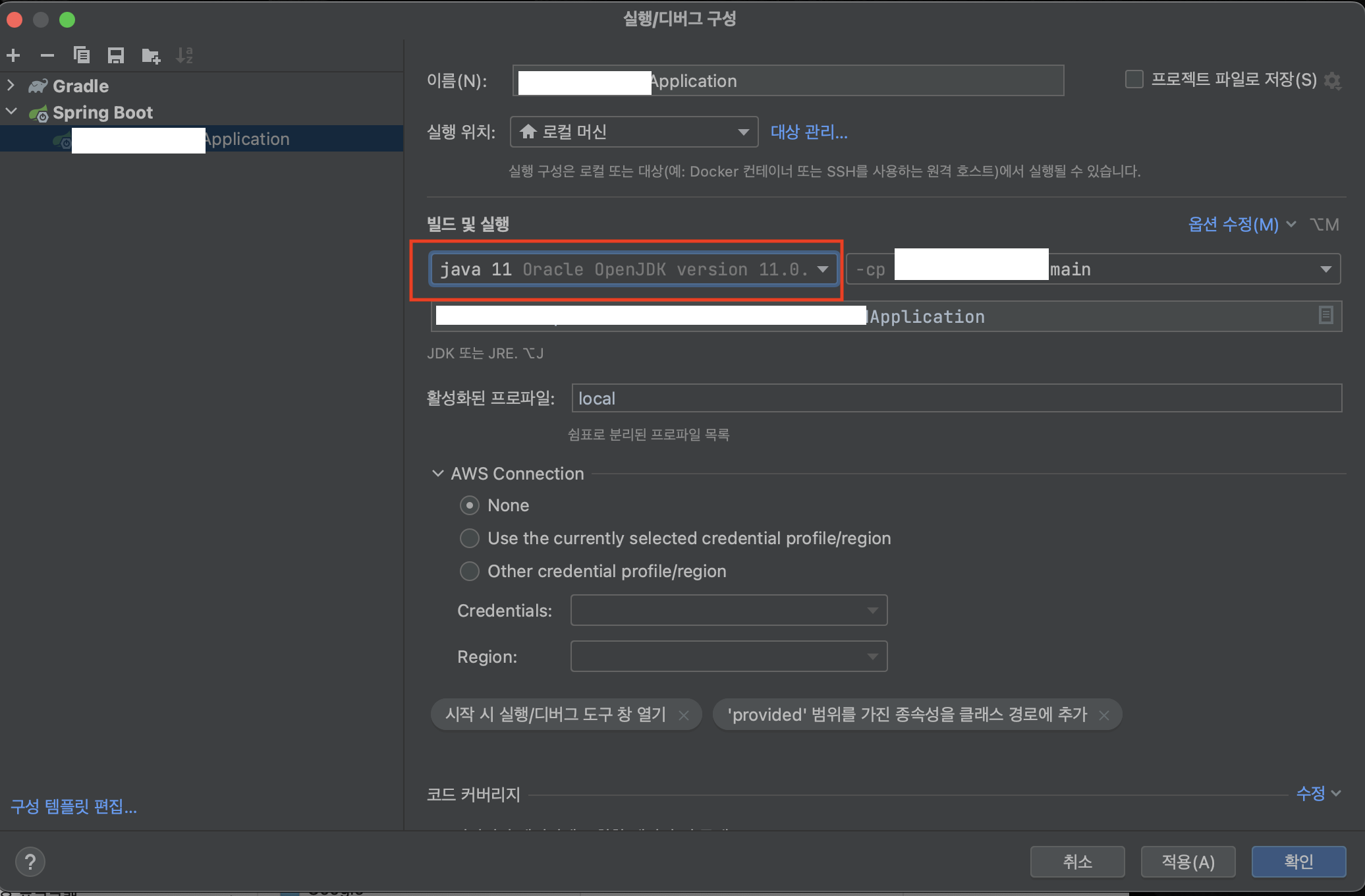Click the create new folder icon

(x=151, y=55)
